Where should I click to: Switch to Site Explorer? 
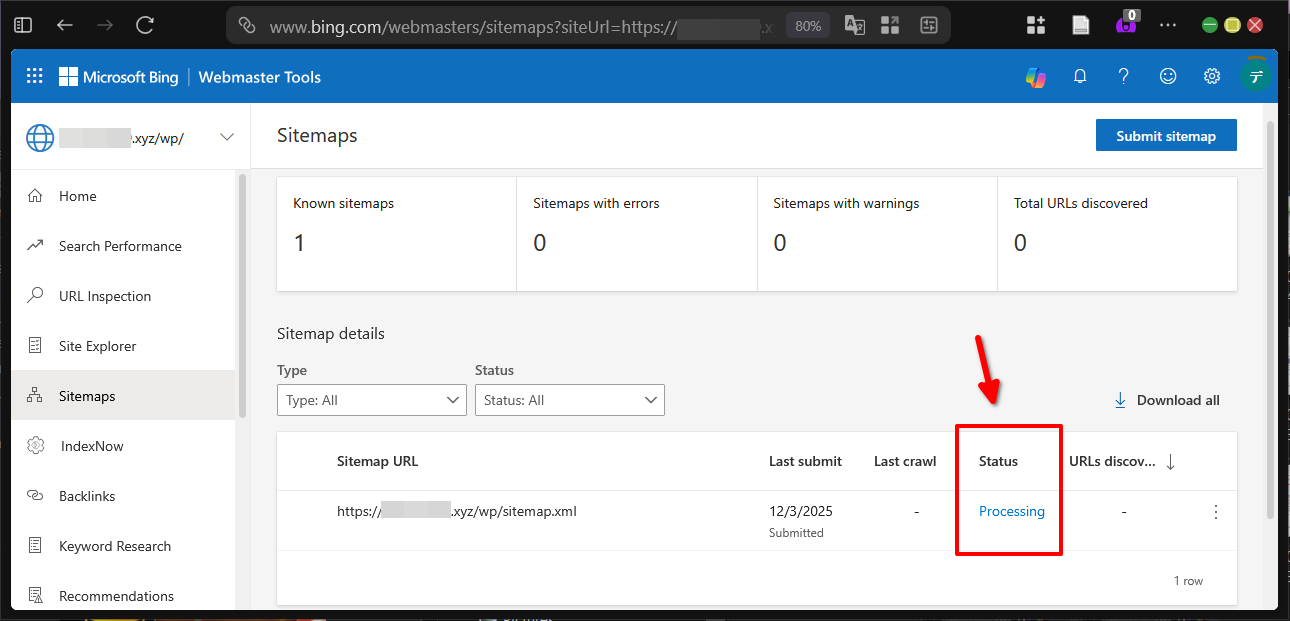(x=99, y=345)
